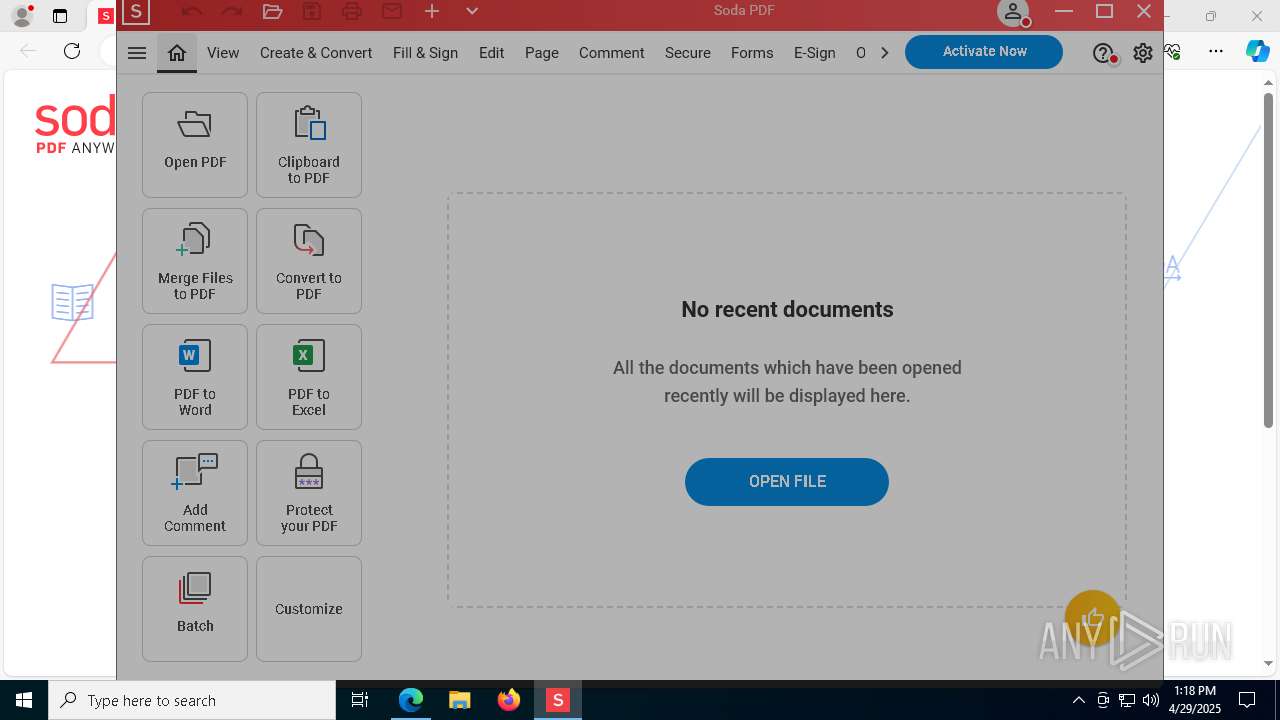Select the Page tab
1280x720 pixels.
click(542, 53)
